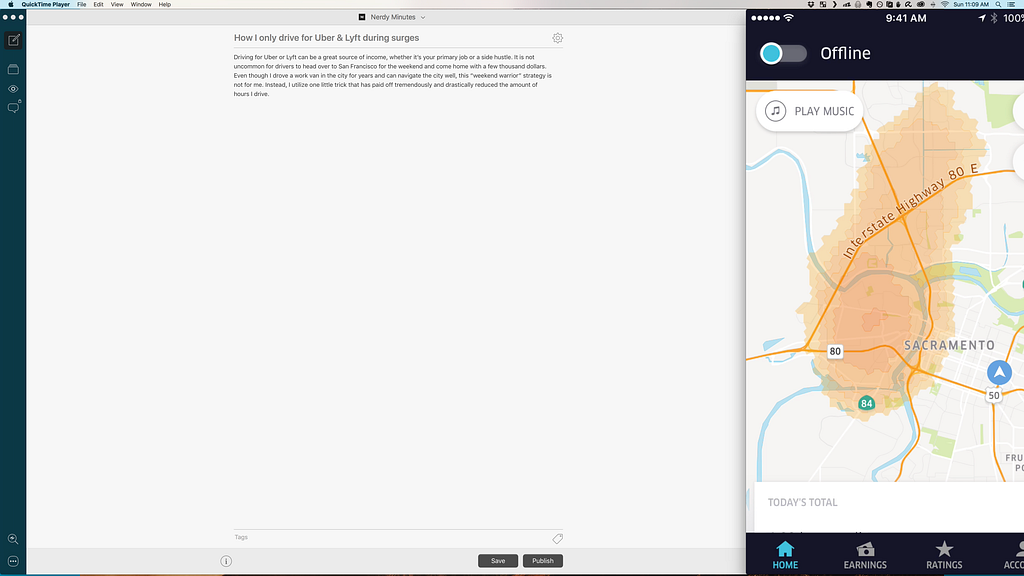
Task: Click the Highway 50 shield on map
Action: (x=993, y=395)
